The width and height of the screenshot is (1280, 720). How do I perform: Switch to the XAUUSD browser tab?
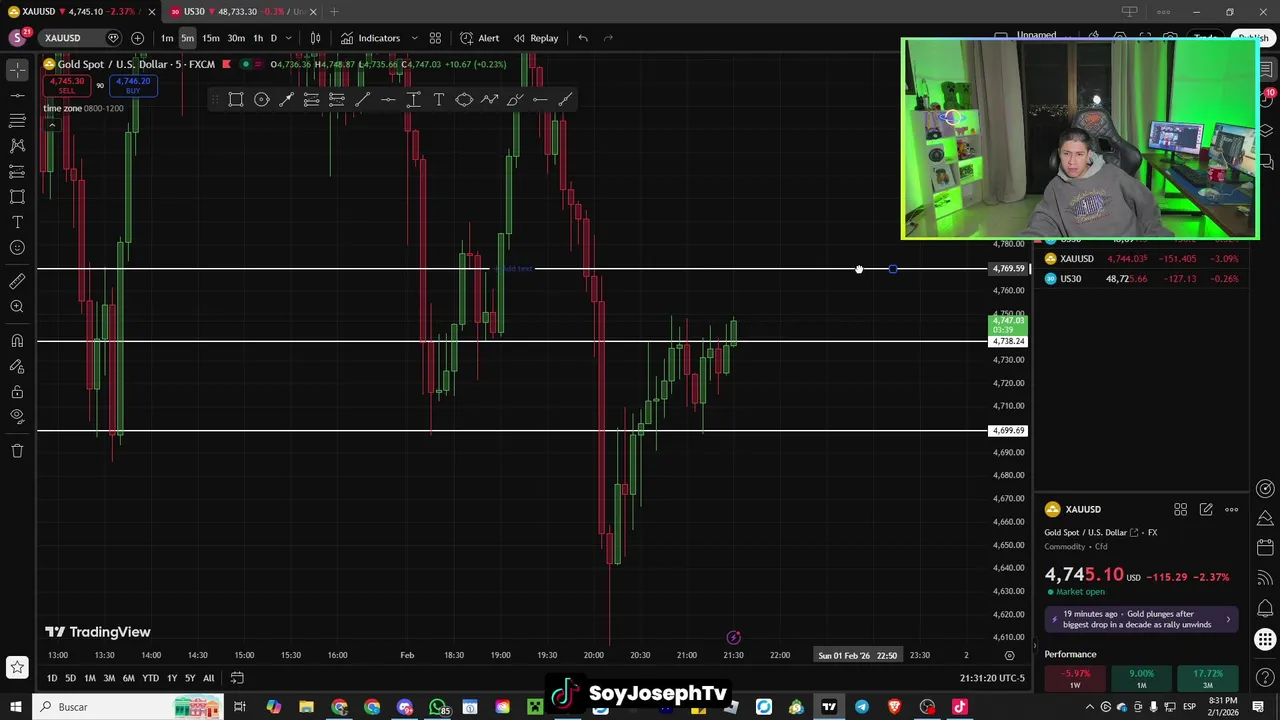(x=78, y=12)
